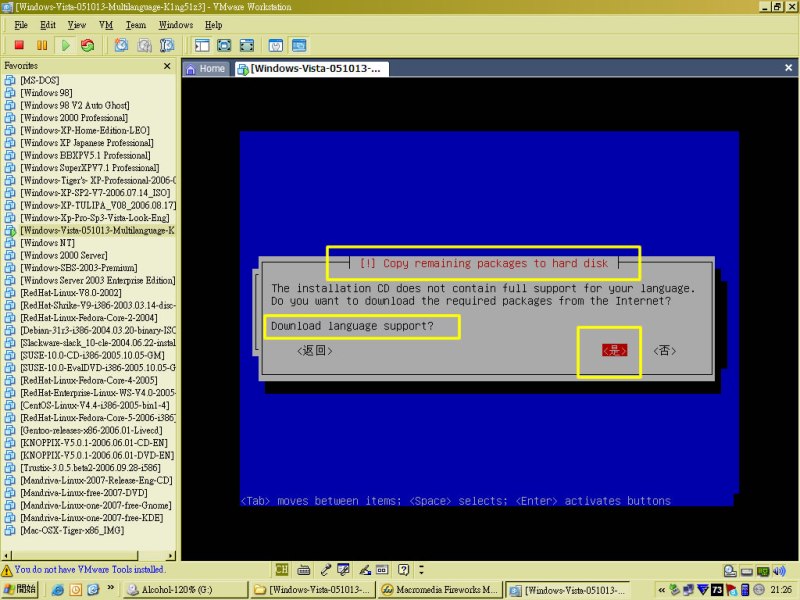Viewport: 800px width, 600px height.
Task: Open the Alcohol-120% (G:) taskbar button
Action: [186, 590]
